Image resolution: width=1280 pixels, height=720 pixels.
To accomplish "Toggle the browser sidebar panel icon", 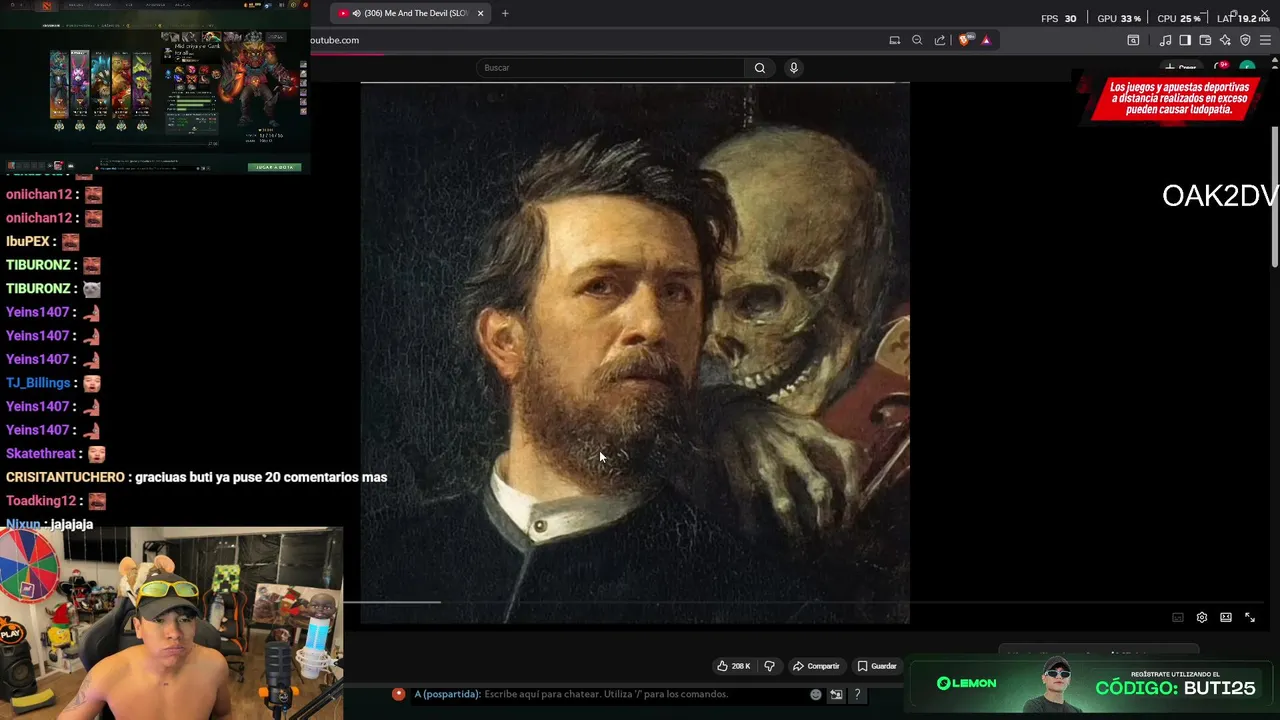I will click(x=1185, y=40).
